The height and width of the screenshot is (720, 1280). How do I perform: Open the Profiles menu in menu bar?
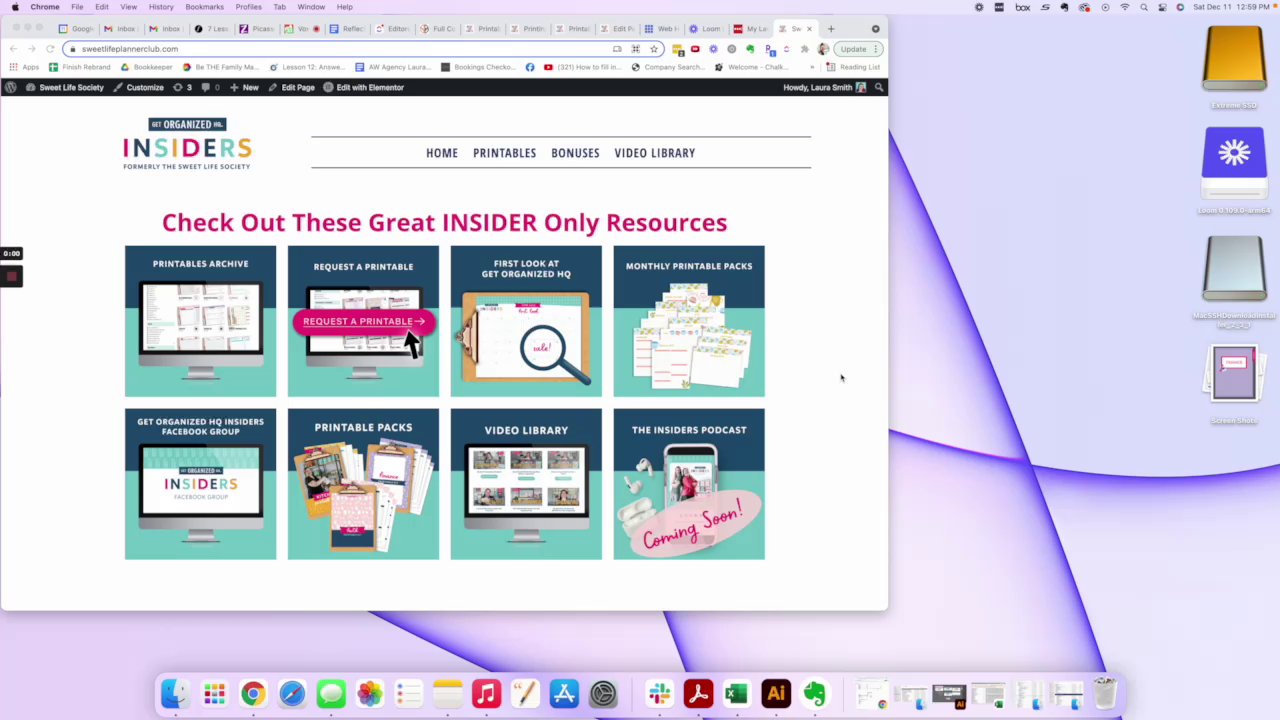tap(249, 7)
